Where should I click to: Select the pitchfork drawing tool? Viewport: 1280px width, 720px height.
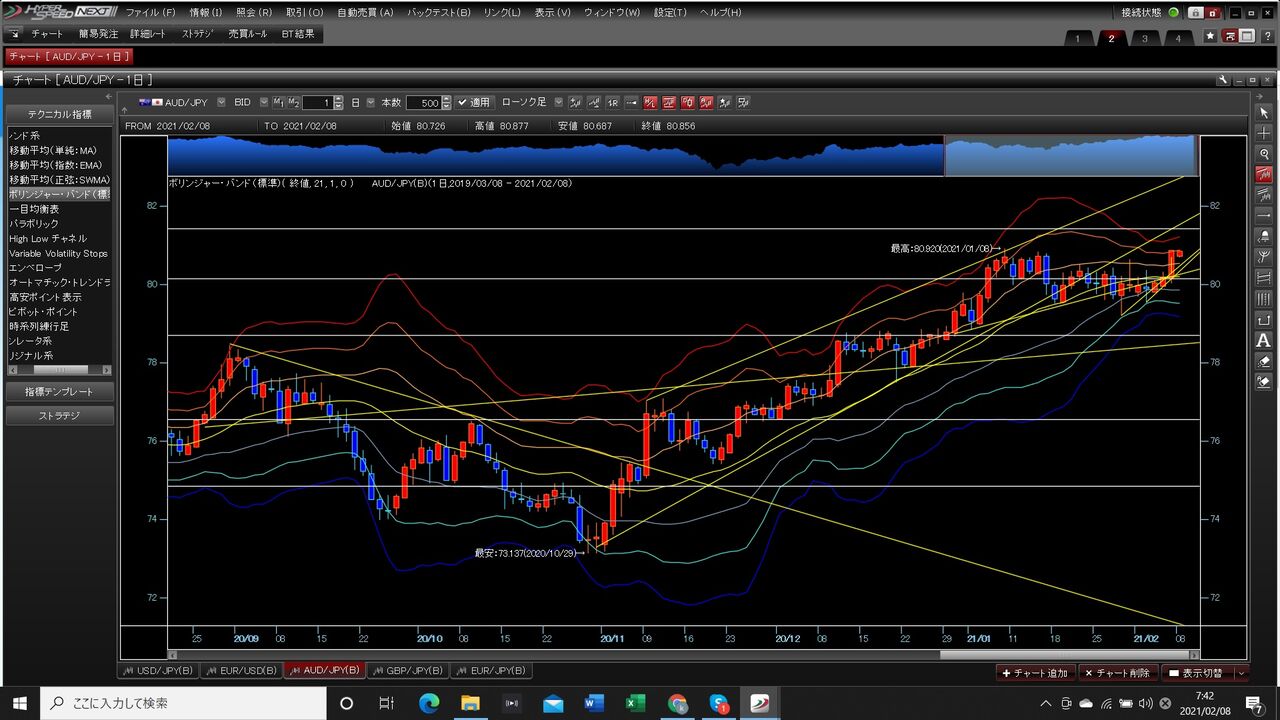pyautogui.click(x=1264, y=256)
